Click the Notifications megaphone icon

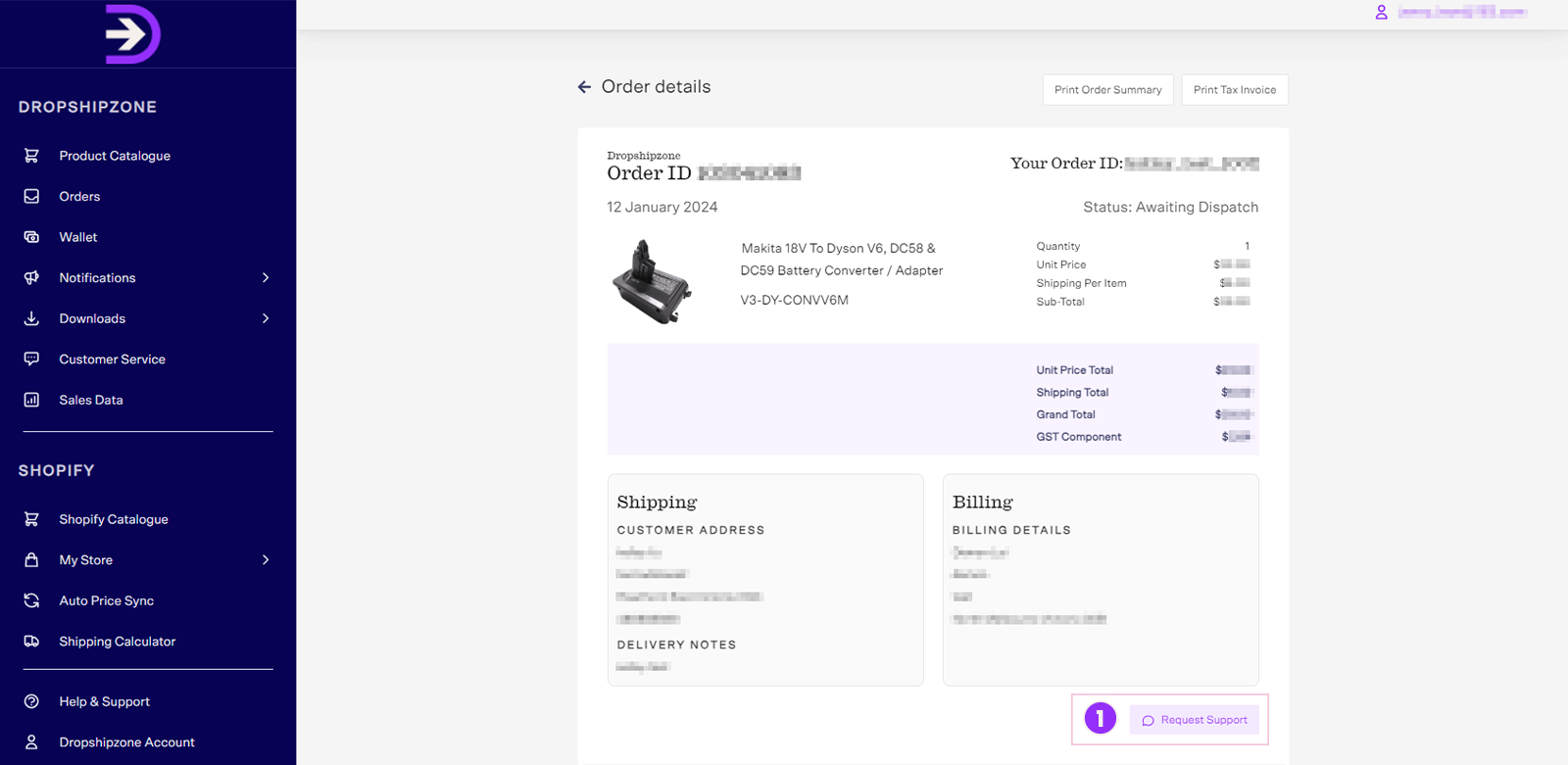click(31, 277)
